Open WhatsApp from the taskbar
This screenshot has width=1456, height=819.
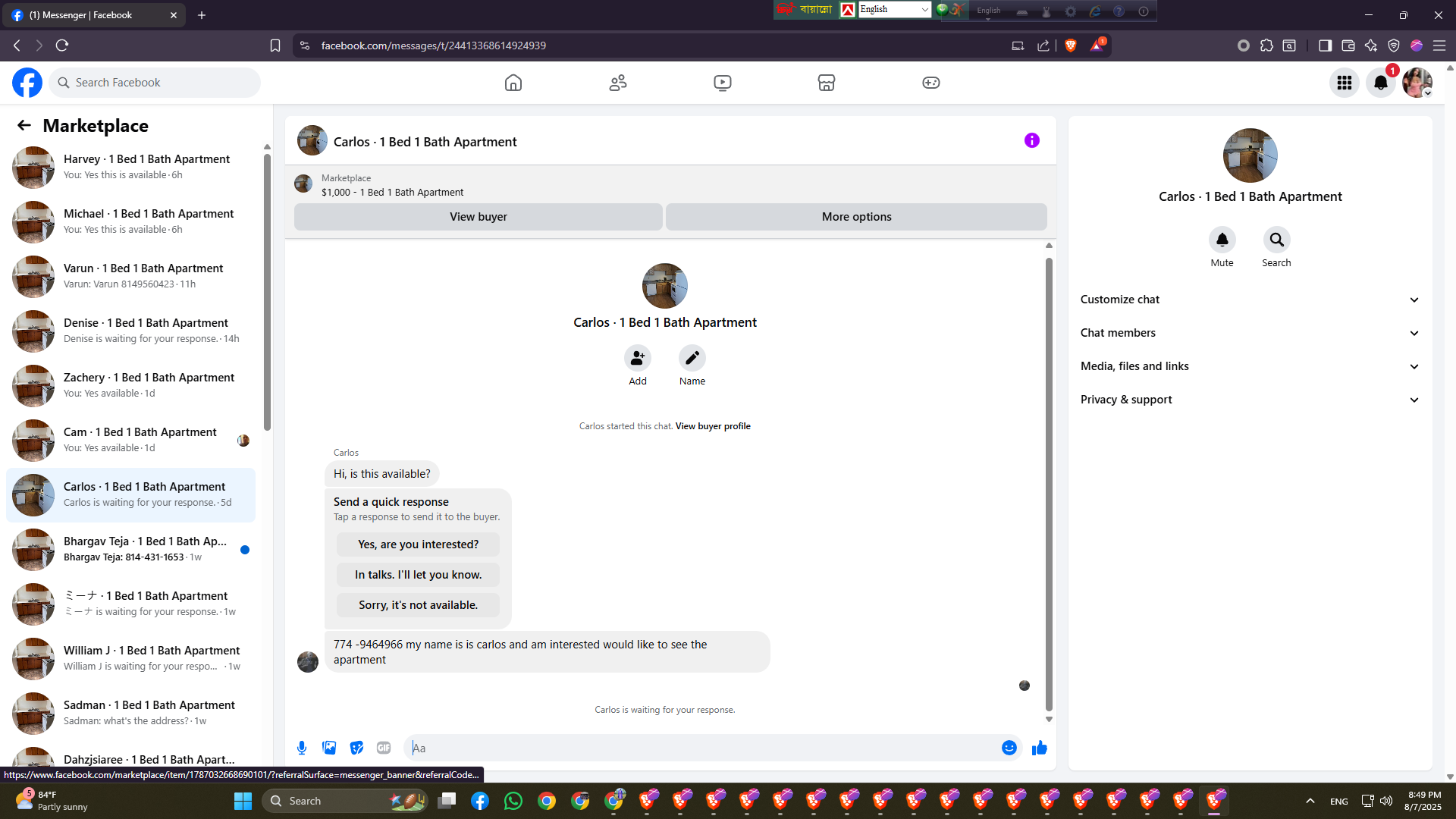point(513,801)
